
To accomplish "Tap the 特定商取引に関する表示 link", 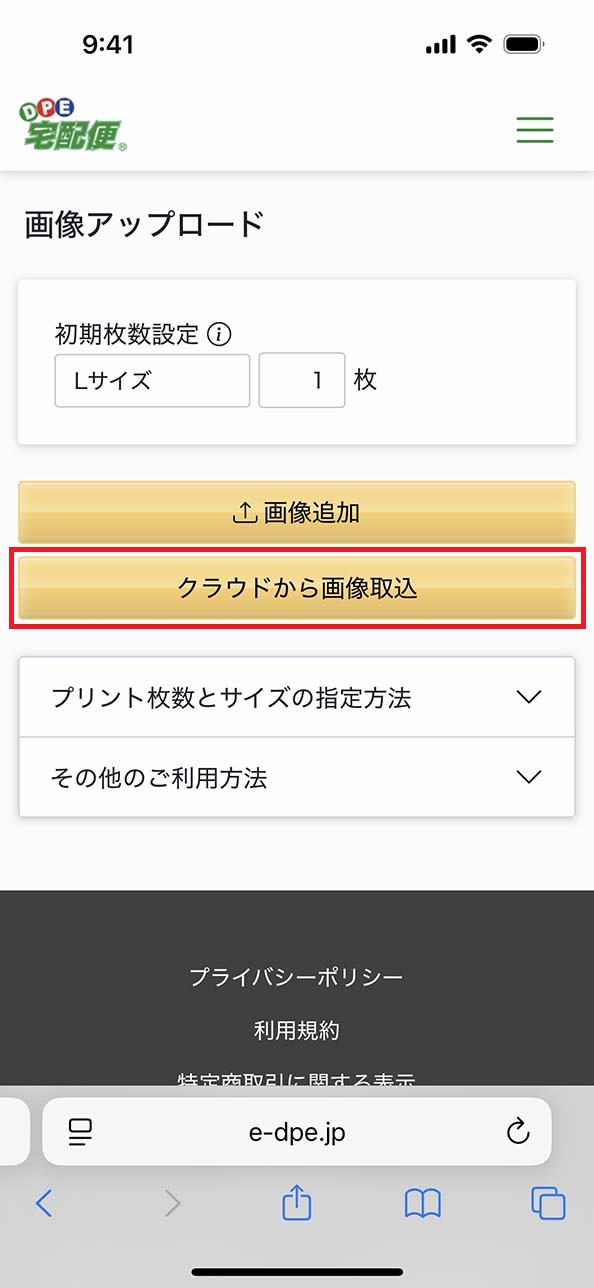I will click(297, 1080).
